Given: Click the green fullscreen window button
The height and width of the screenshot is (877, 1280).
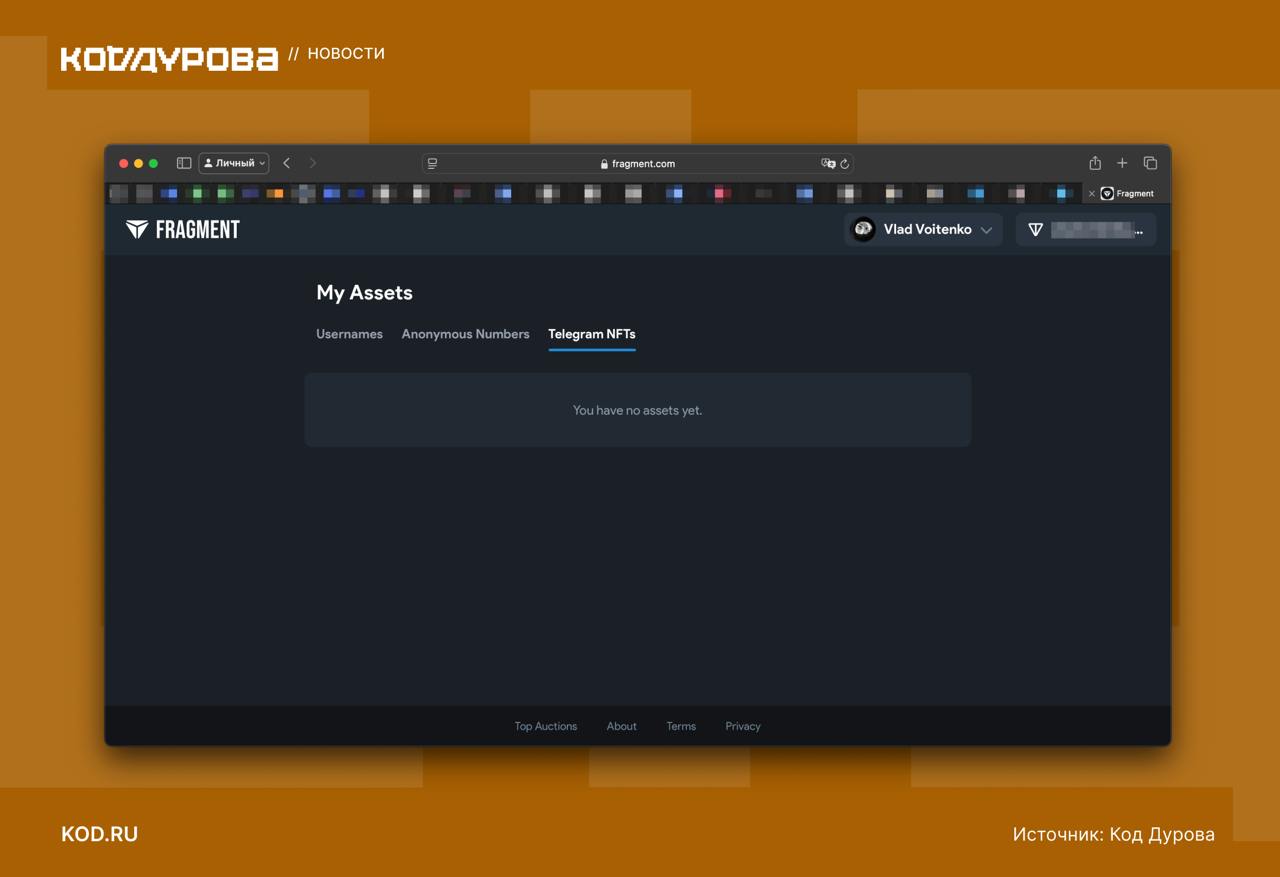Looking at the screenshot, I should [x=153, y=163].
